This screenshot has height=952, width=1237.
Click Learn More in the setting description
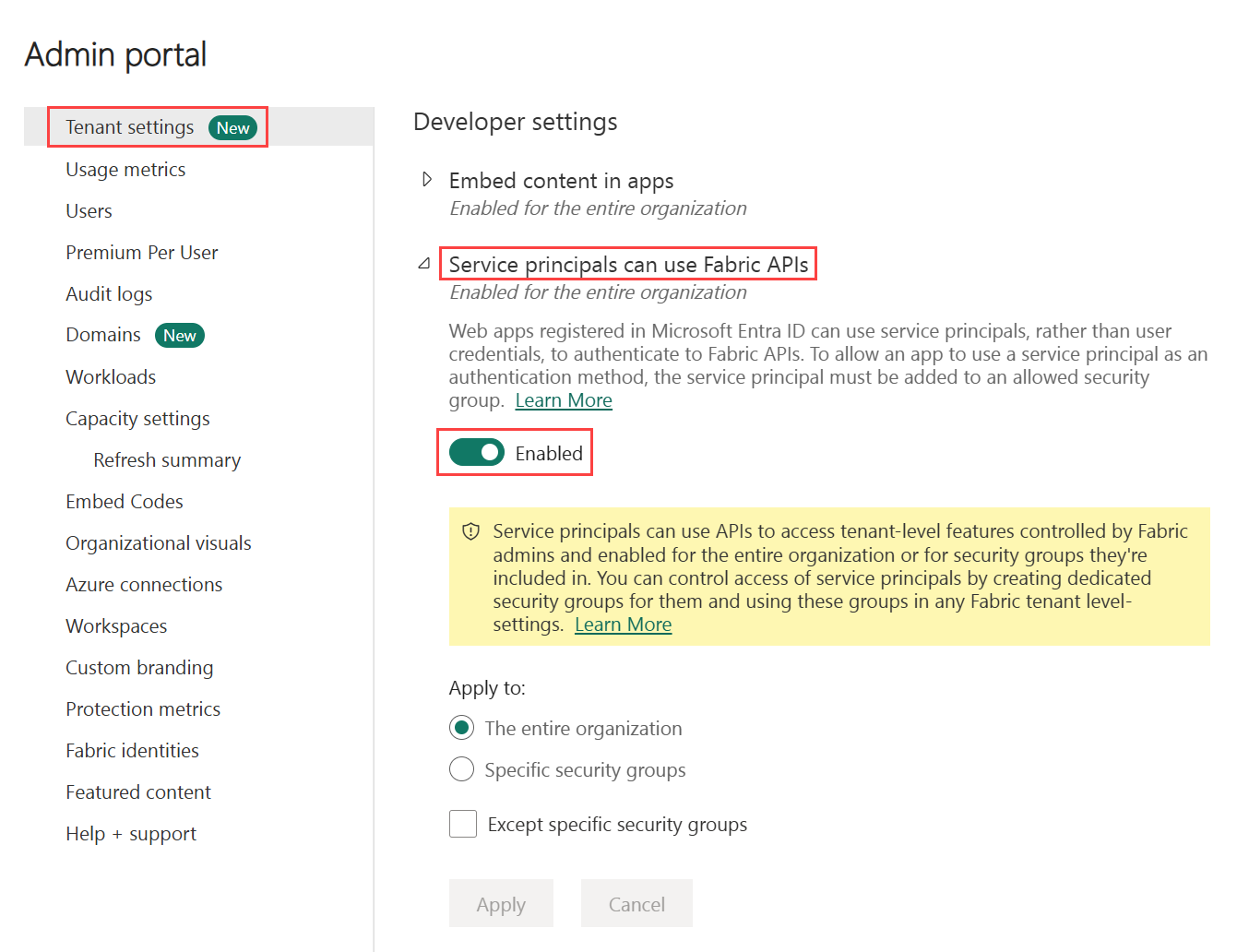[564, 399]
